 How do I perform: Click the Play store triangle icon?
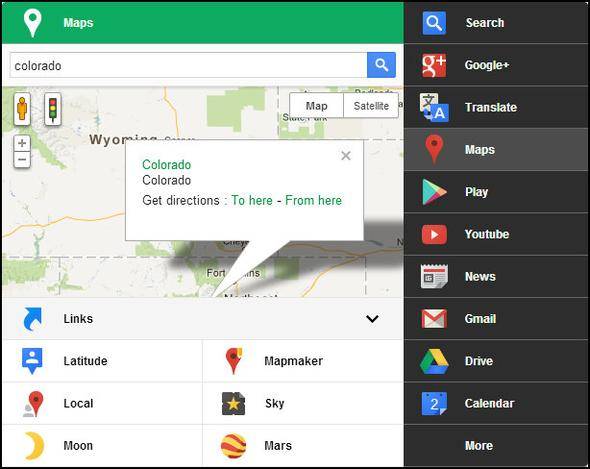point(434,192)
